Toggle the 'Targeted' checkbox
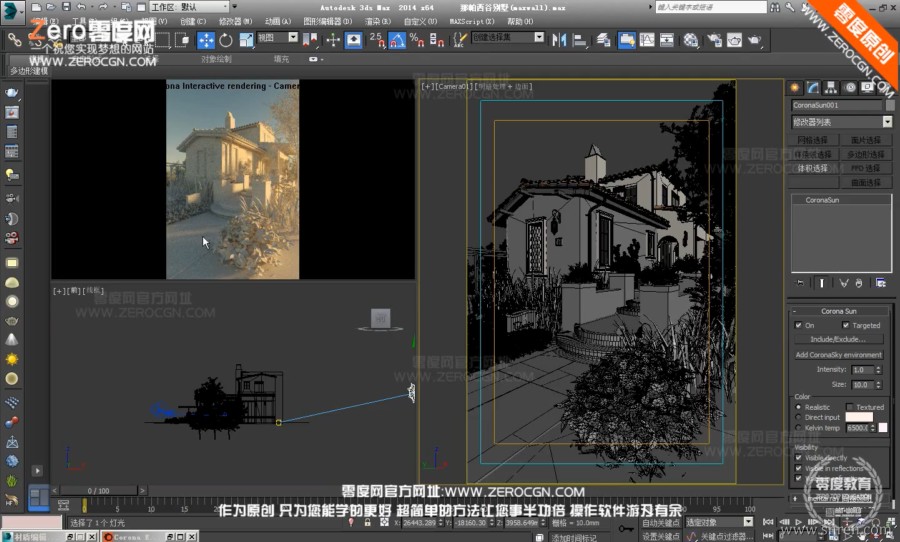This screenshot has height=542, width=900. click(846, 325)
